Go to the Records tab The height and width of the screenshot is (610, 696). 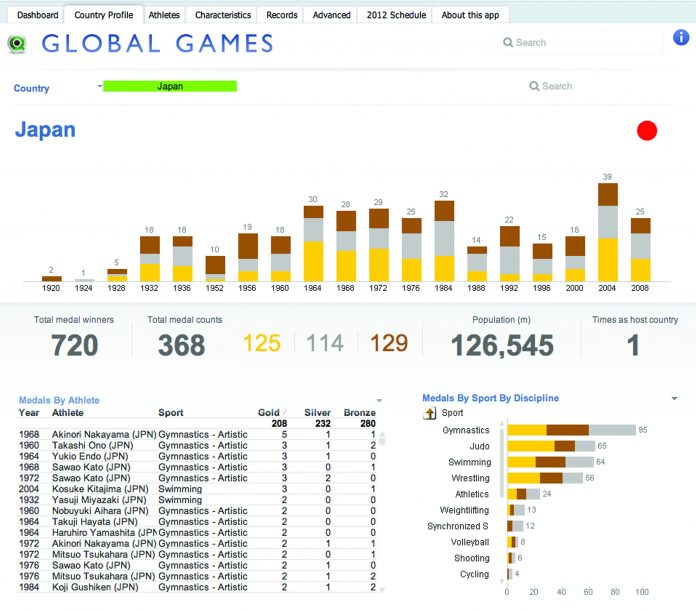pyautogui.click(x=281, y=15)
